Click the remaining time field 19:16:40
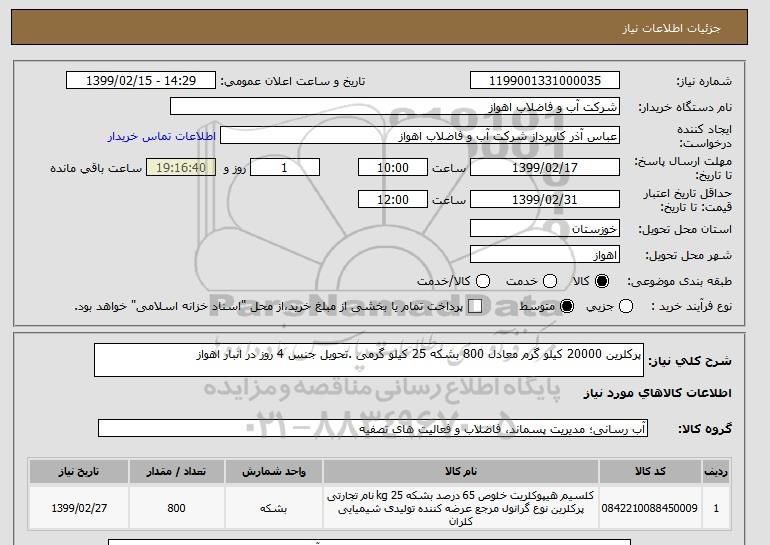This screenshot has height=545, width=770. 181,167
